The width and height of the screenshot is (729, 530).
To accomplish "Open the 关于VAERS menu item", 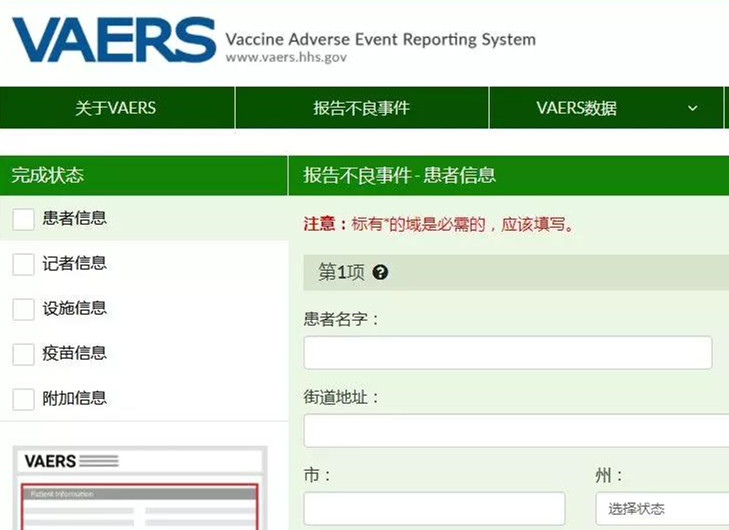I will tap(116, 108).
